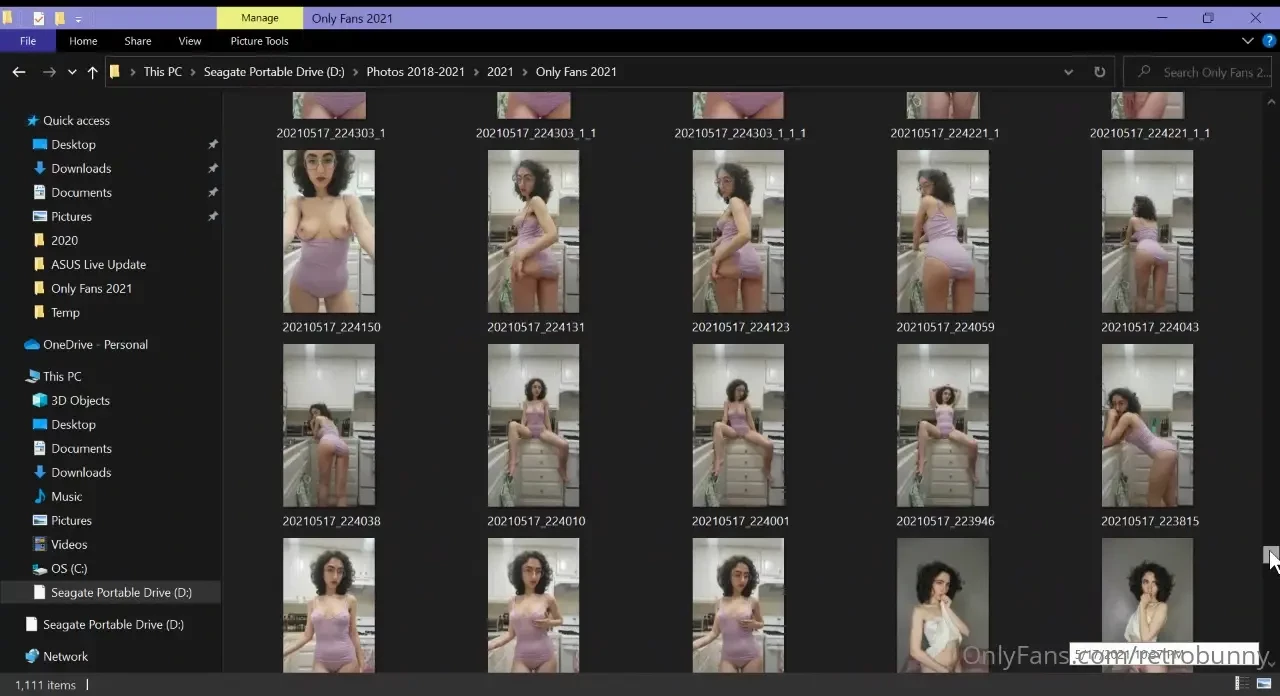This screenshot has width=1280, height=696.
Task: Expand the ribbon with the chevron
Action: (1247, 41)
